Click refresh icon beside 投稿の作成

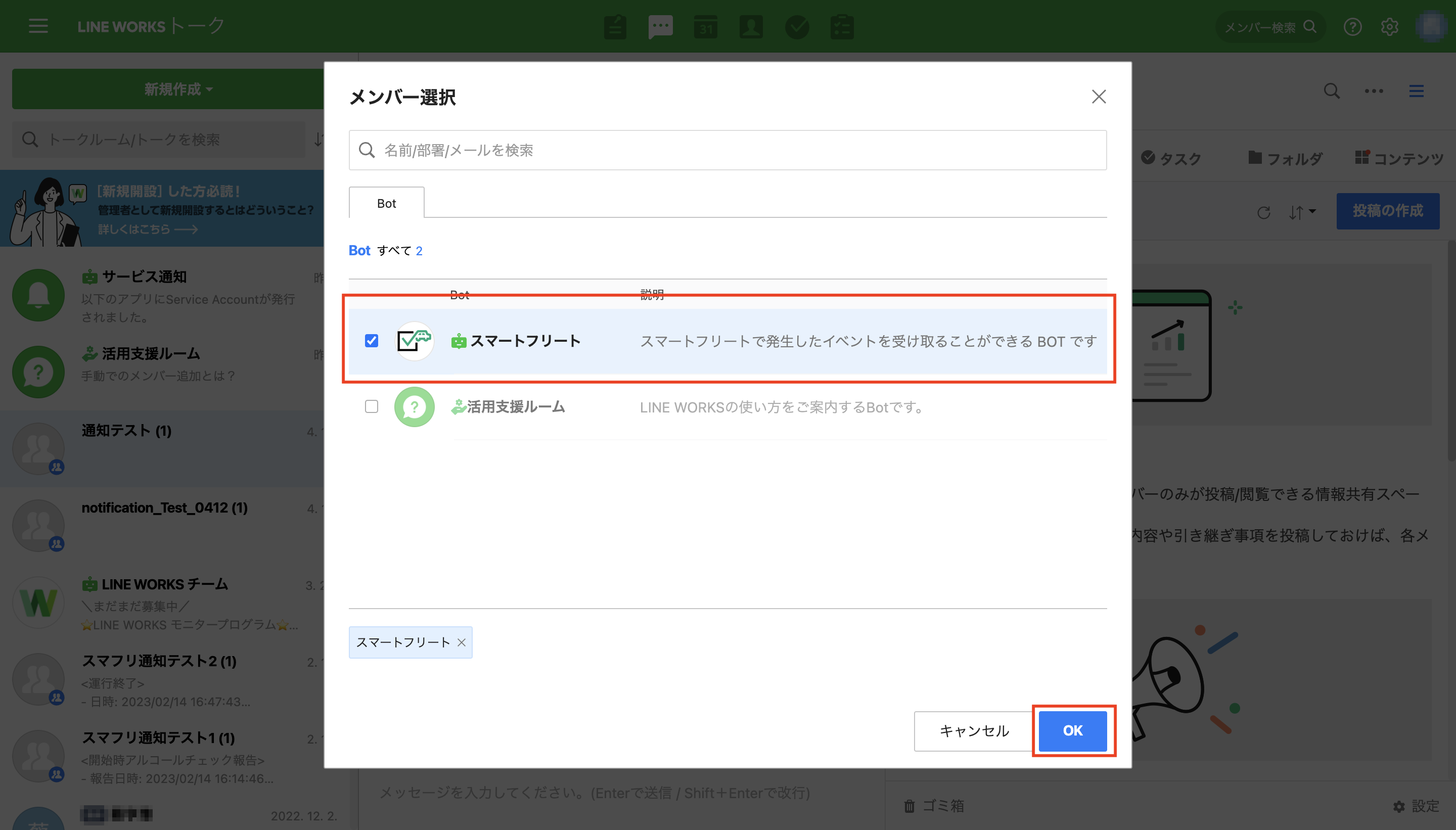(1263, 213)
